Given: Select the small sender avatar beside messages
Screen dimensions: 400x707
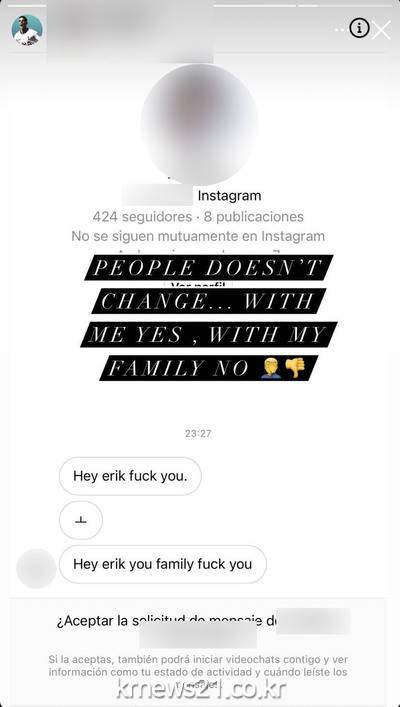Looking at the screenshot, I should 36,568.
